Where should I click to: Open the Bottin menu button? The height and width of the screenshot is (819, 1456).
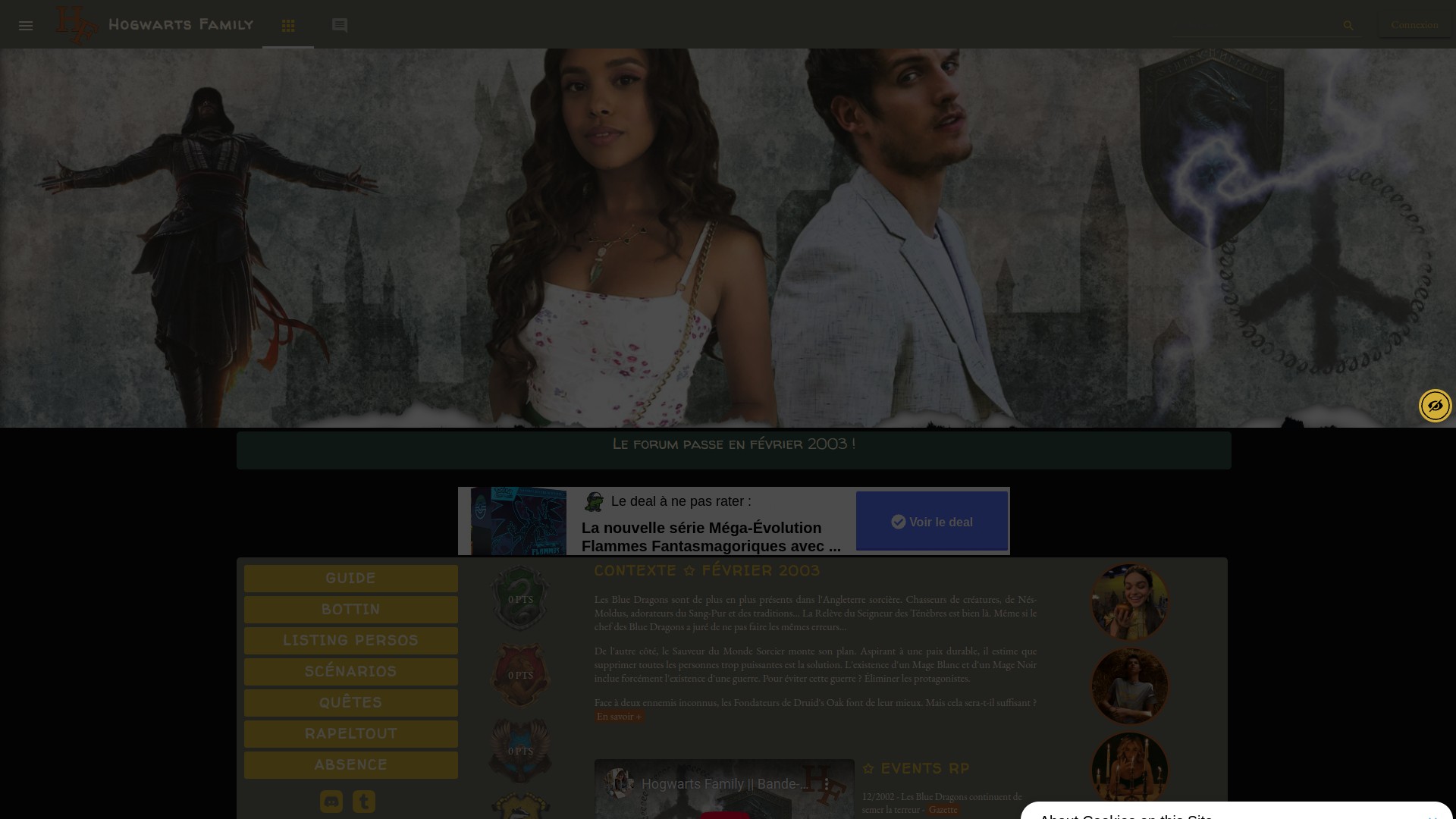pos(350,610)
